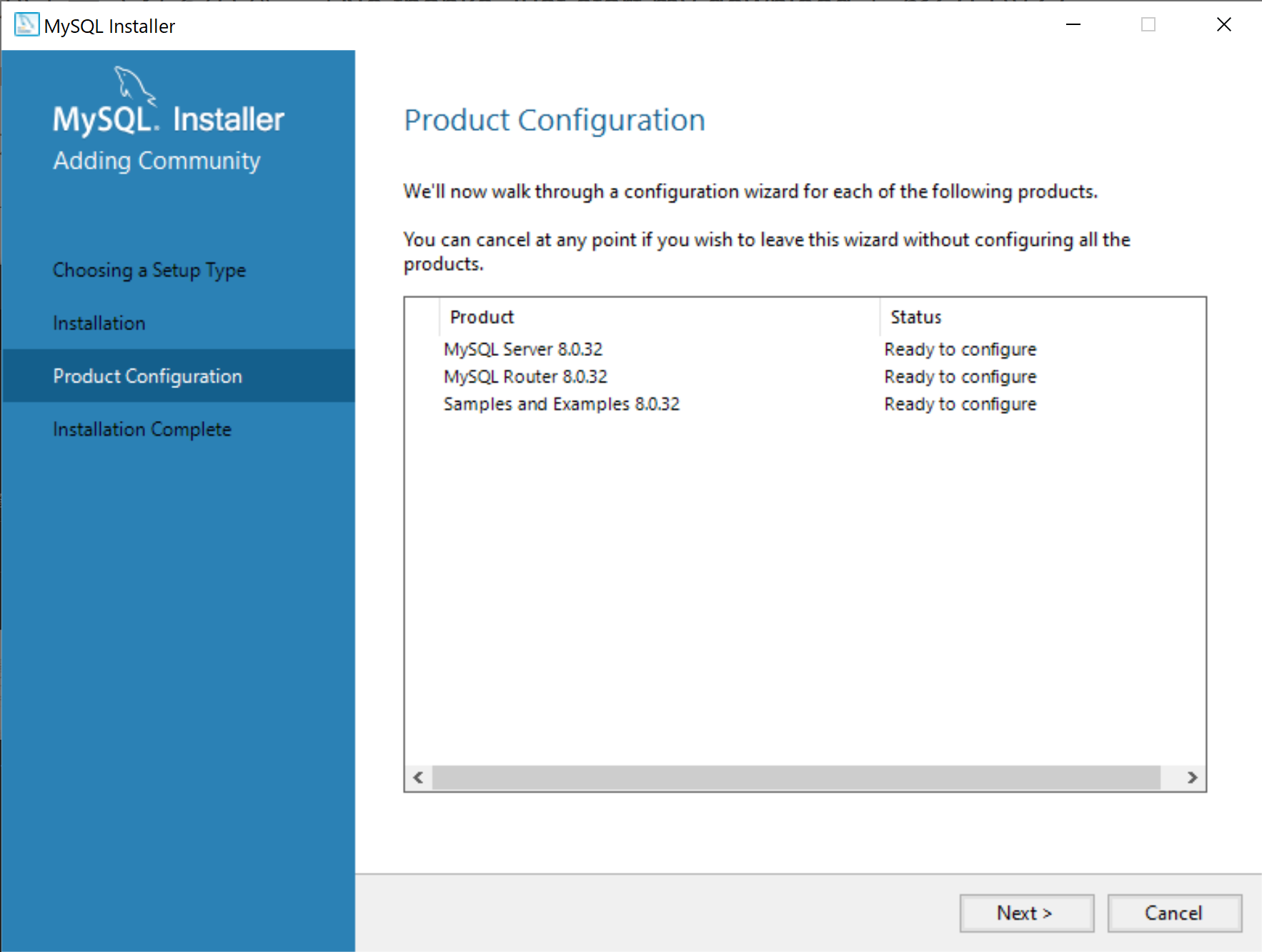Click the MySQL Installer title bar icon

click(26, 24)
